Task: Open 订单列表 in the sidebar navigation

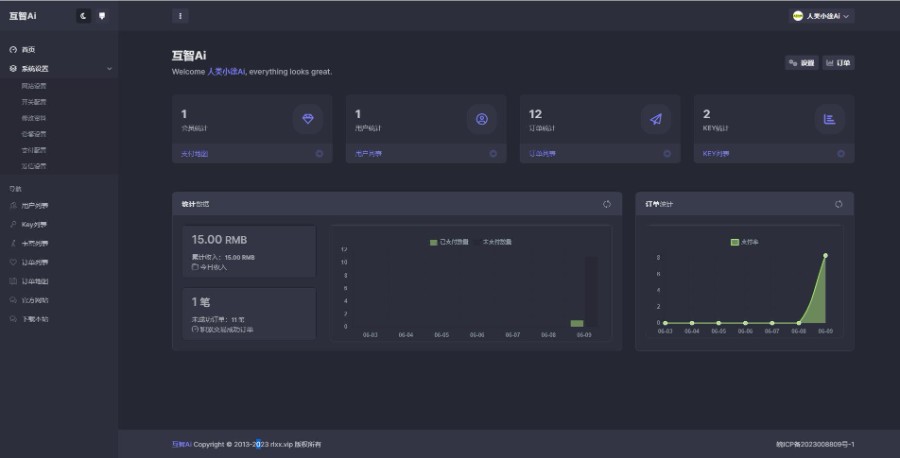Action: (35, 263)
